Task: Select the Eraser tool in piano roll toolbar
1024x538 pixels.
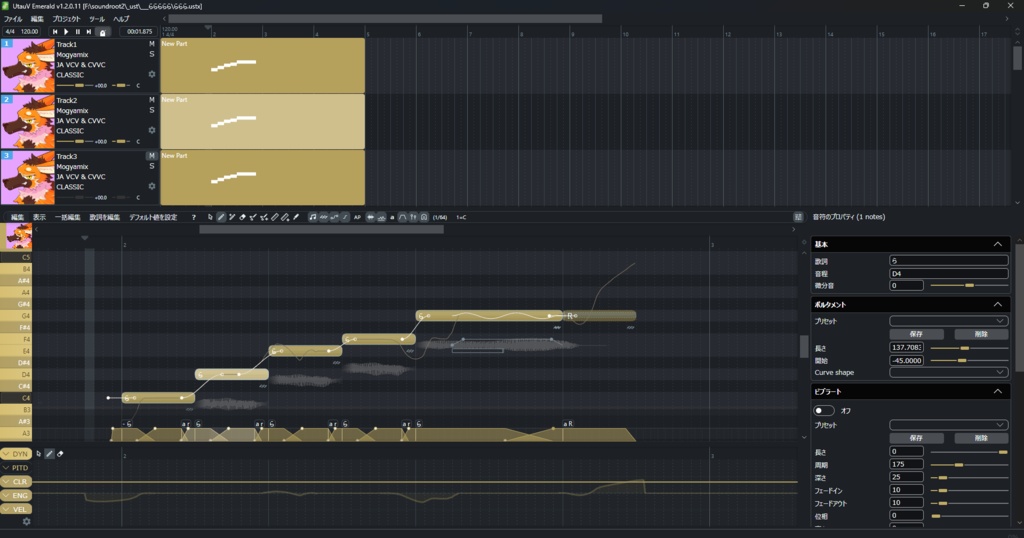Action: pyautogui.click(x=242, y=217)
